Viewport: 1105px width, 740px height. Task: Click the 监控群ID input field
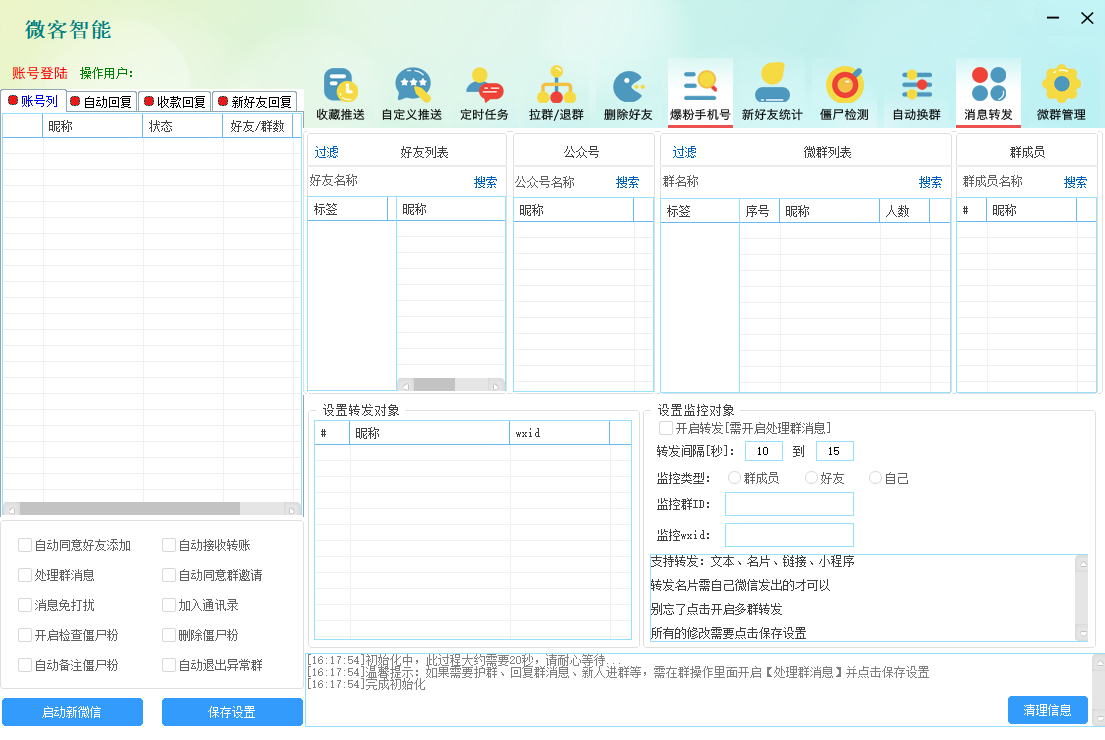789,504
